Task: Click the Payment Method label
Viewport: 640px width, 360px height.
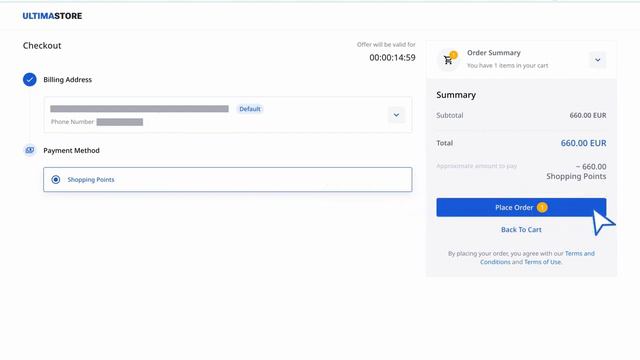Action: click(x=71, y=151)
